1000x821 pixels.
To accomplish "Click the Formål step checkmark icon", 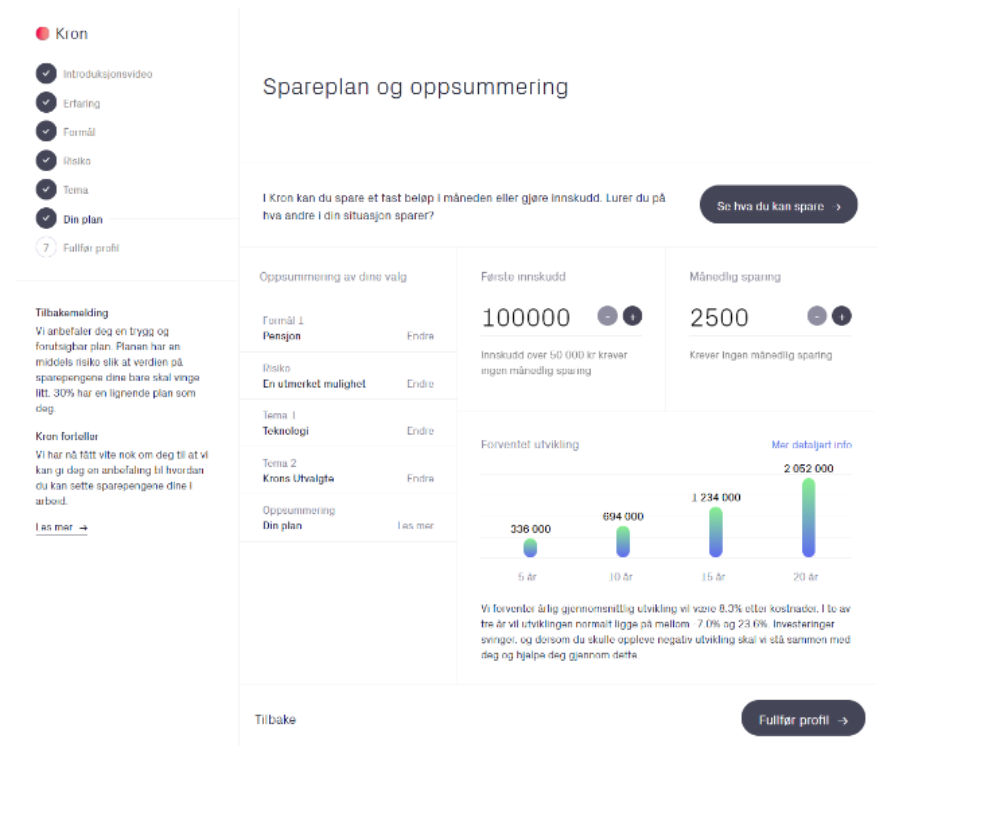I will pos(46,131).
